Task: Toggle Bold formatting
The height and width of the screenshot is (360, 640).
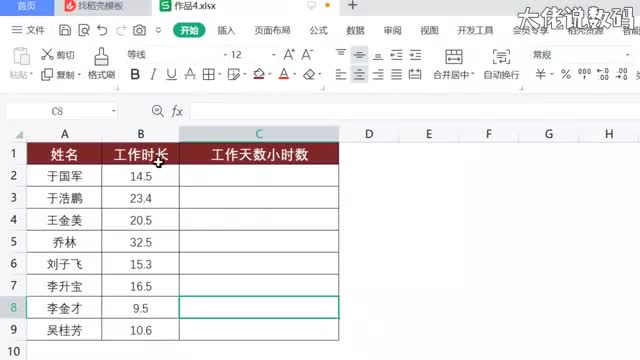Action: 135,74
